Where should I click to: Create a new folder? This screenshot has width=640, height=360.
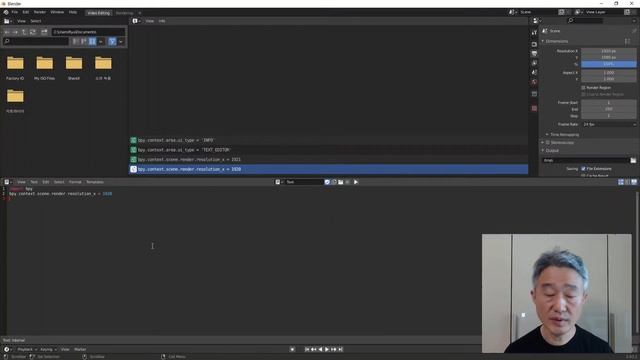44,32
